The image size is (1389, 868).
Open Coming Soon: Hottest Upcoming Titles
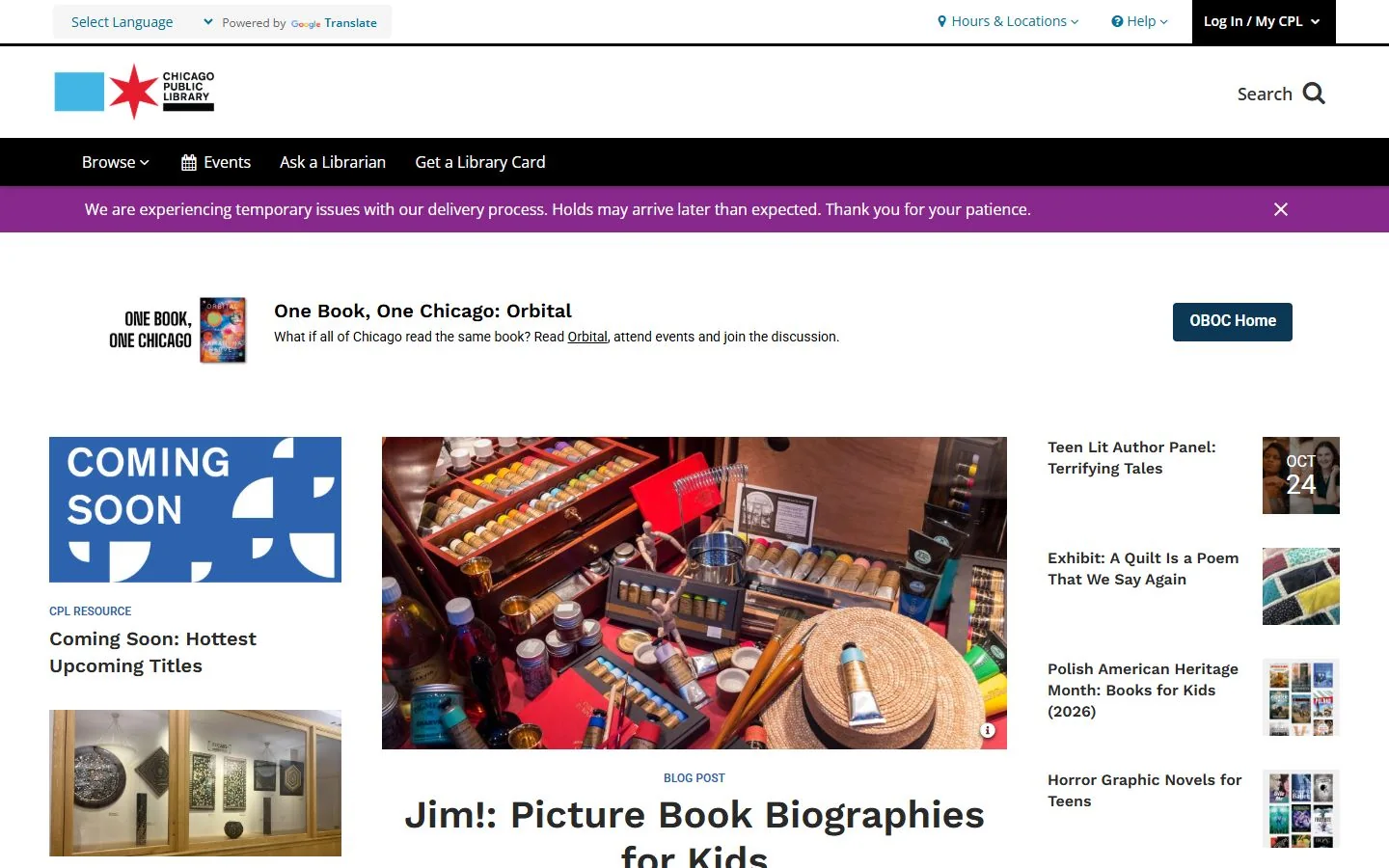pyautogui.click(x=152, y=652)
